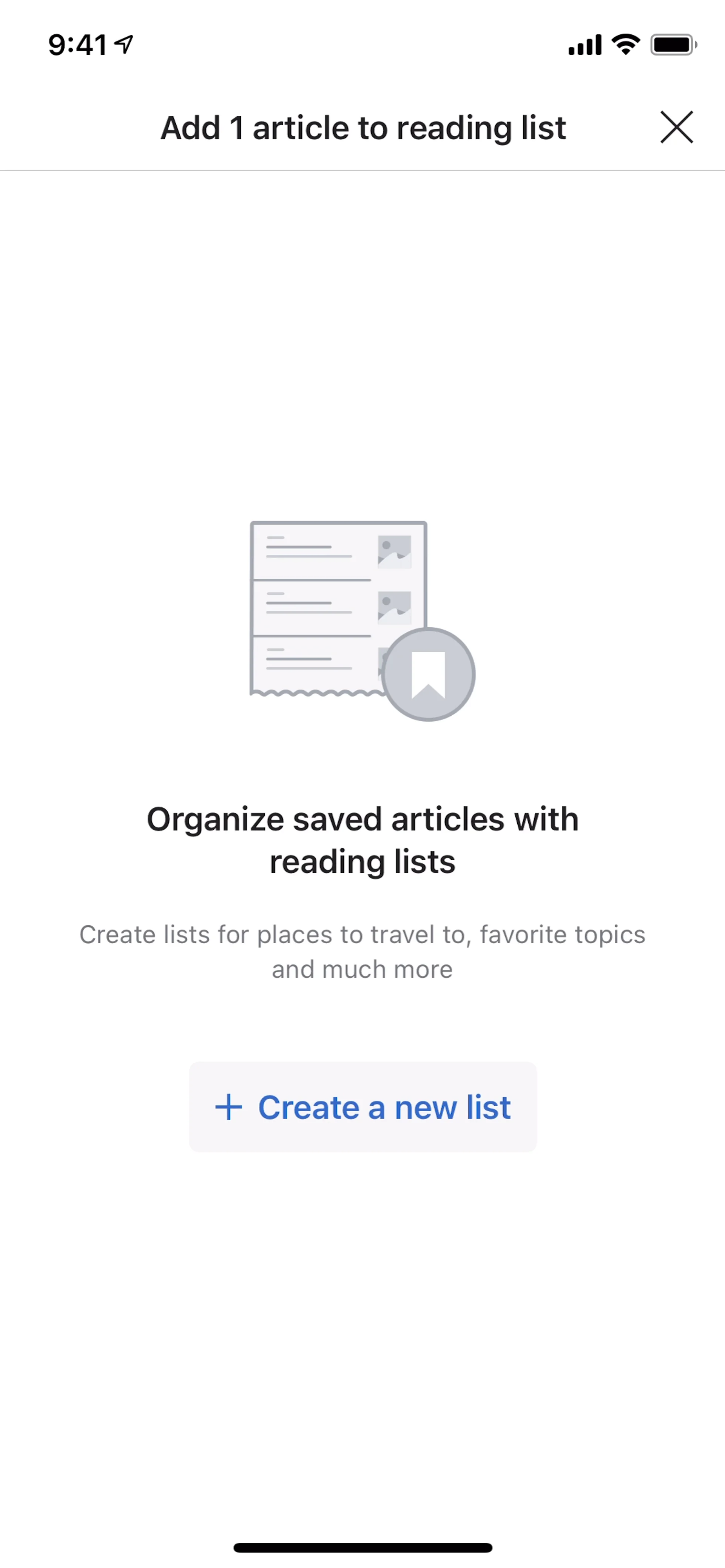Click the first row's text lines in the illustration

(x=308, y=547)
